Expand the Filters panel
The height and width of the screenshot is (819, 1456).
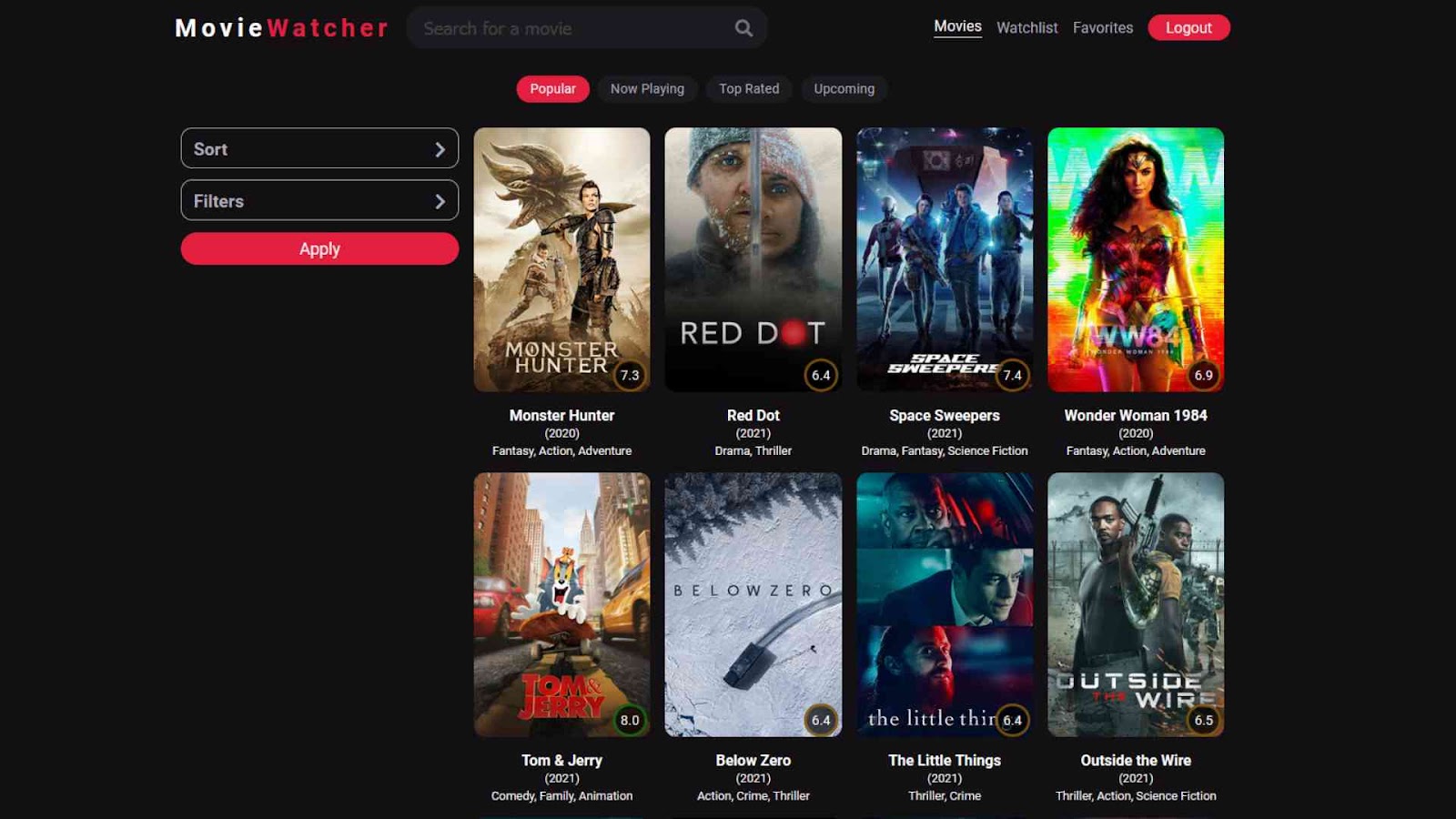[x=319, y=200]
